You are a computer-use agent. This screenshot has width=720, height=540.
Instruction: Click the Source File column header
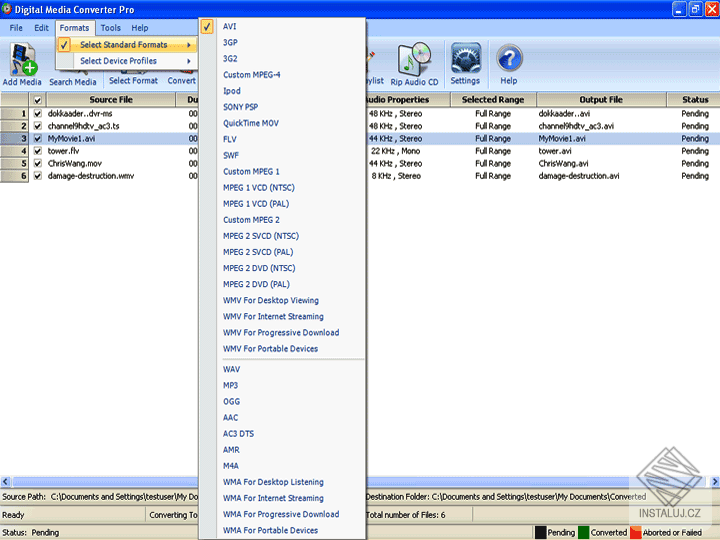(111, 100)
